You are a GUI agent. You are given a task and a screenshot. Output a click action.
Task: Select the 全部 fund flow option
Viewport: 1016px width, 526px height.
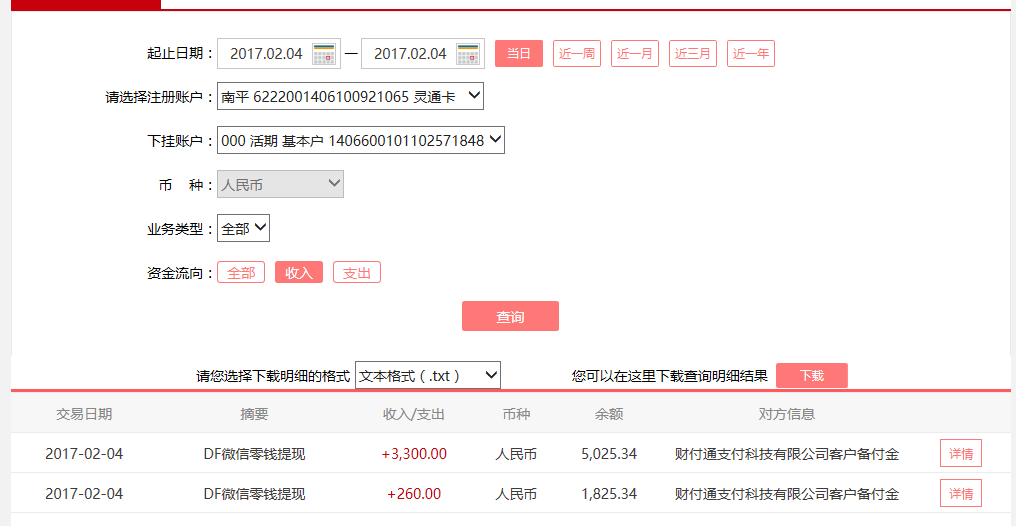pyautogui.click(x=241, y=273)
